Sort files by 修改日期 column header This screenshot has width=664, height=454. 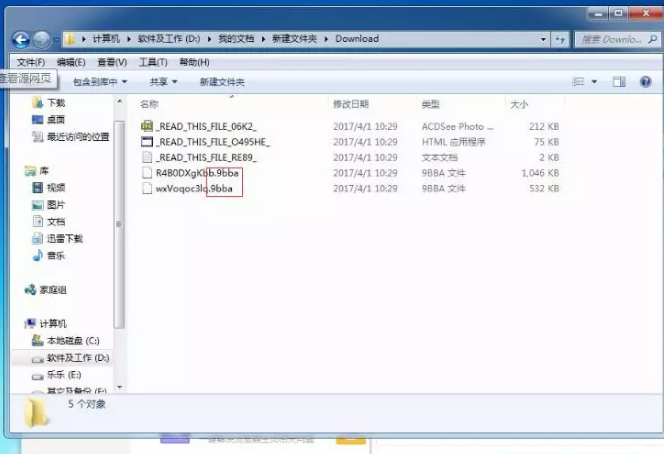[x=350, y=104]
